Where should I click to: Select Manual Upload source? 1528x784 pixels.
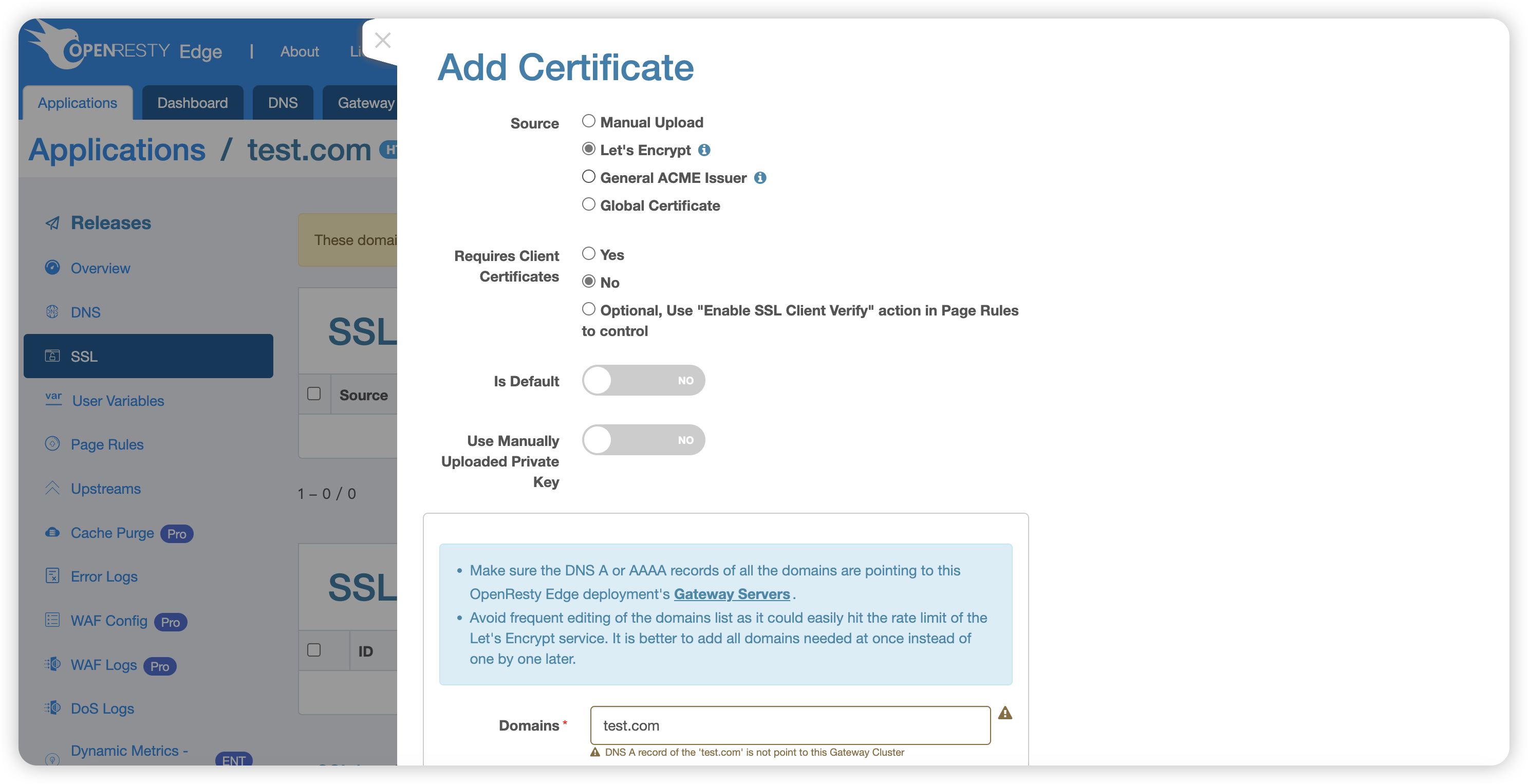click(588, 121)
